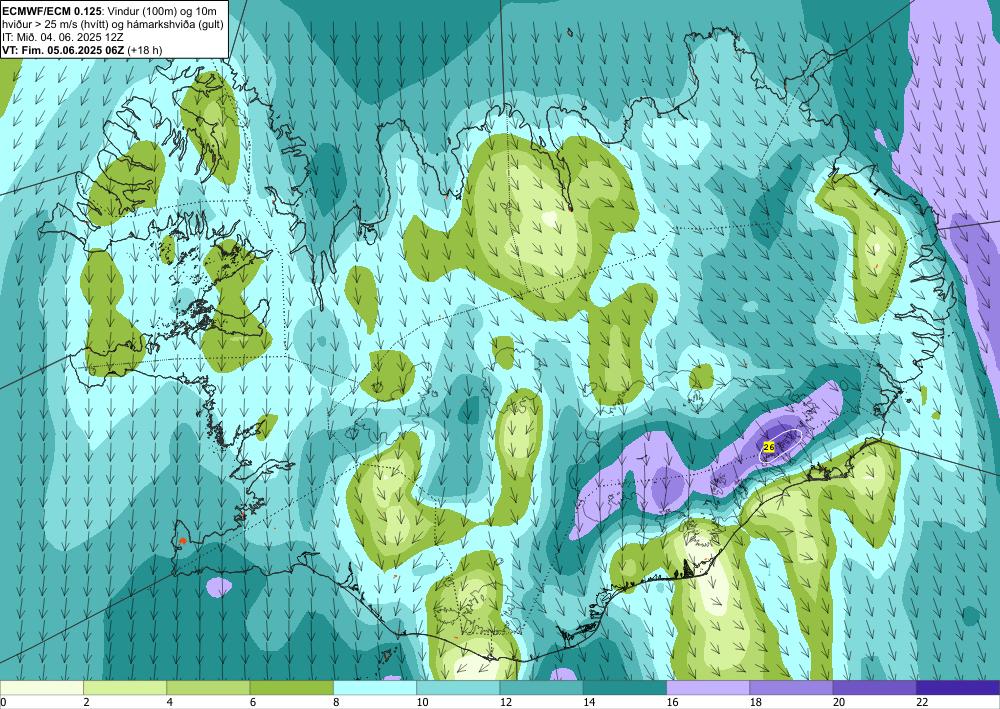This screenshot has height=709, width=1000.
Task: Click the "18" scale label
Action: coord(756,702)
